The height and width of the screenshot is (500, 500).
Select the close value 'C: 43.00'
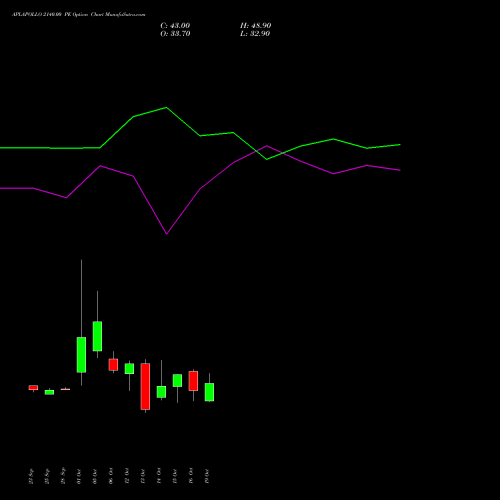(175, 26)
